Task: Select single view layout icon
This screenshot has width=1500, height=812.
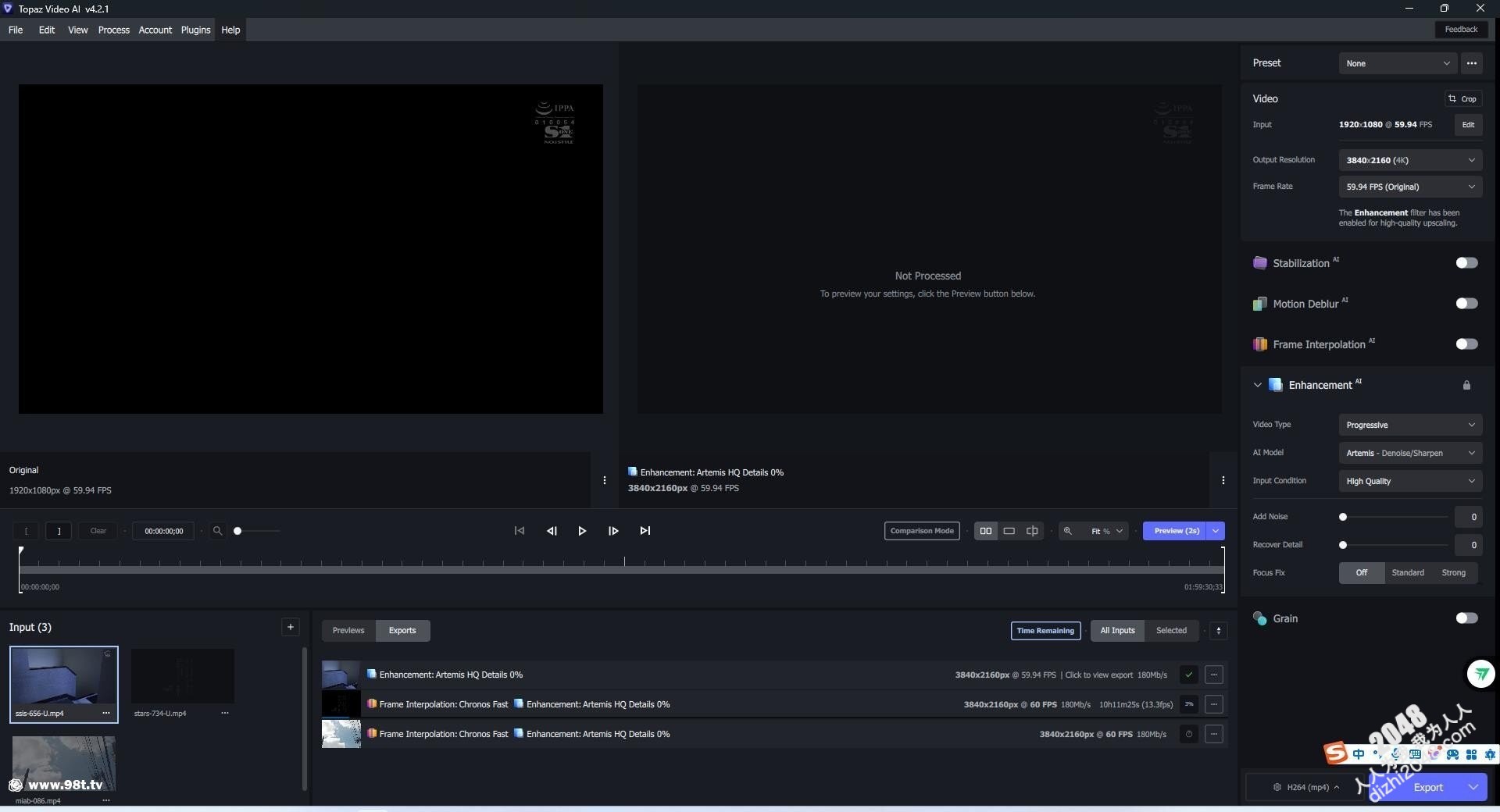Action: [1009, 531]
